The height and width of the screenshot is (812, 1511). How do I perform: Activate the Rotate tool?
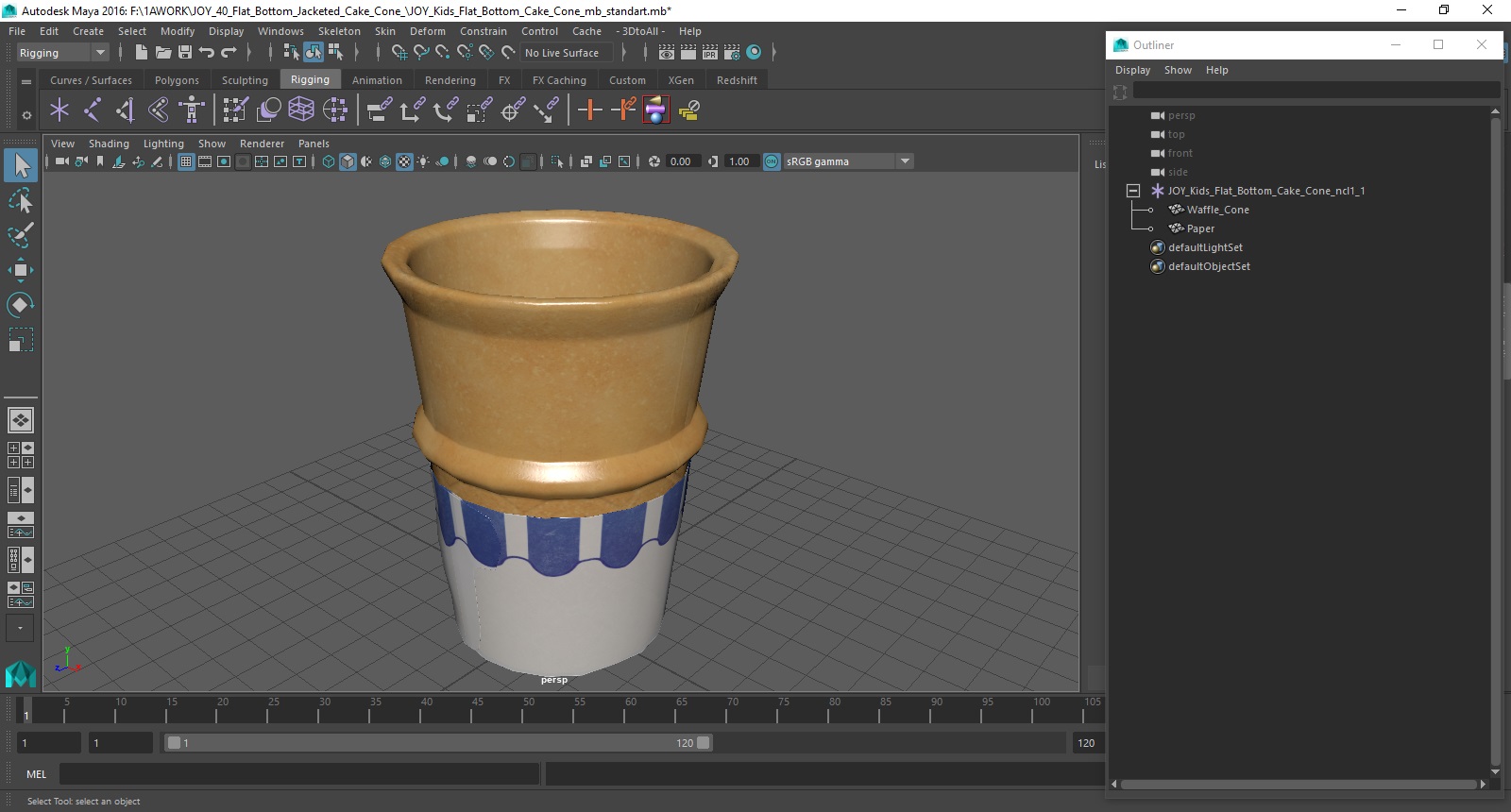click(x=21, y=304)
